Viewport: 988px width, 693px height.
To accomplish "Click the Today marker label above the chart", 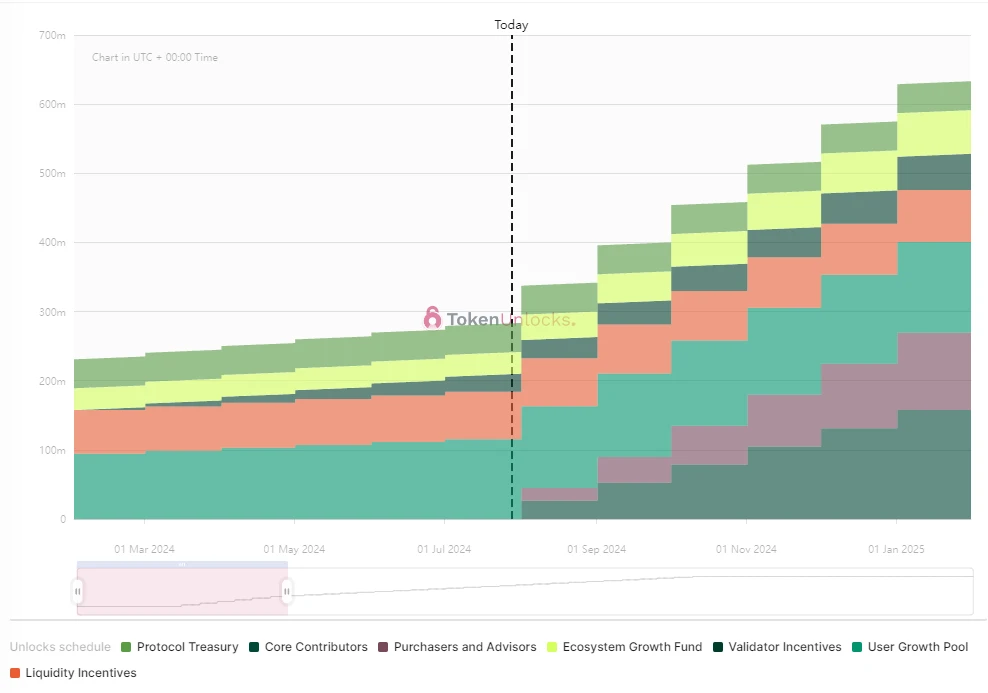I will [x=511, y=24].
